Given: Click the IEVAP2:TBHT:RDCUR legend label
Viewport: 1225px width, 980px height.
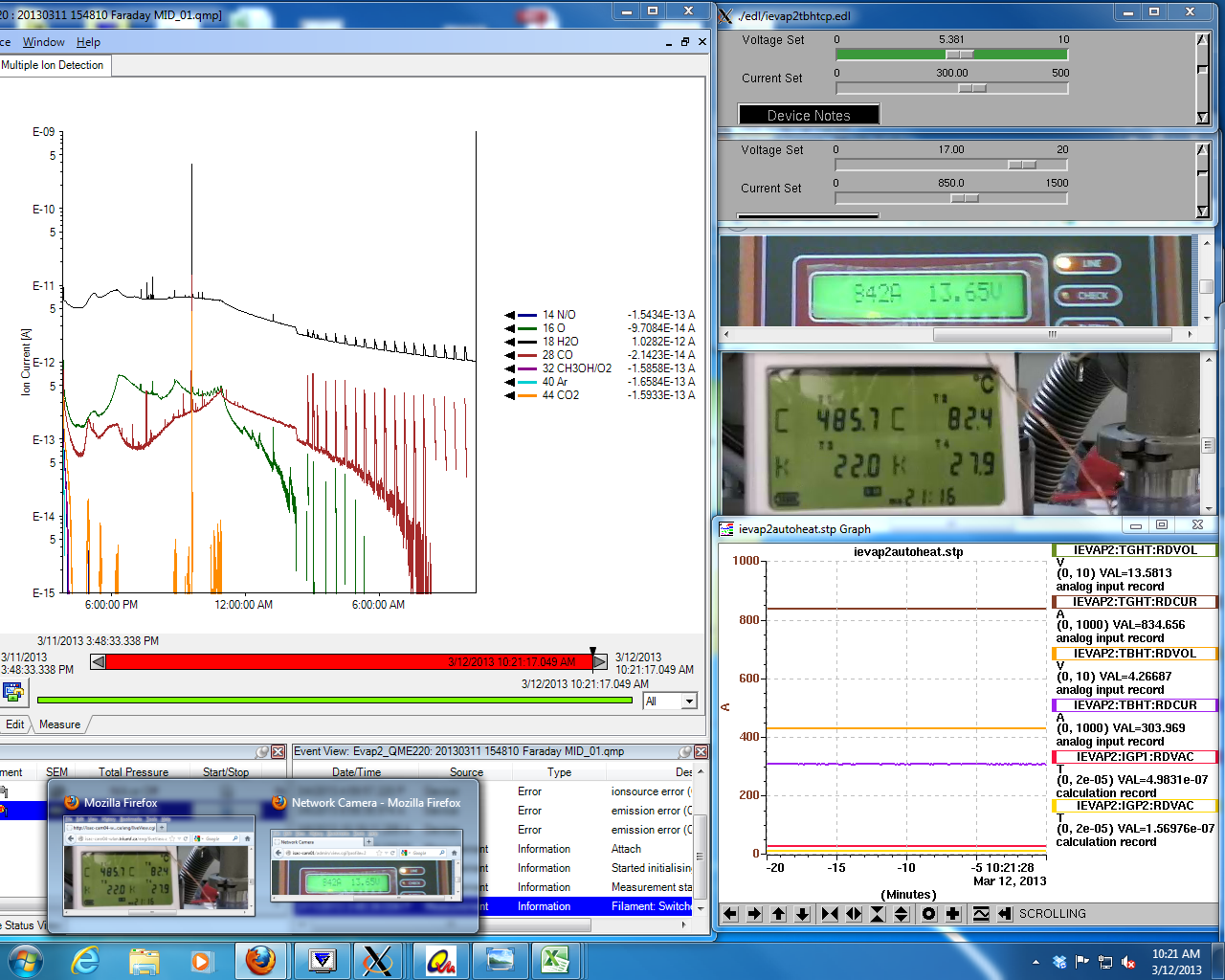Looking at the screenshot, I should pyautogui.click(x=1135, y=705).
